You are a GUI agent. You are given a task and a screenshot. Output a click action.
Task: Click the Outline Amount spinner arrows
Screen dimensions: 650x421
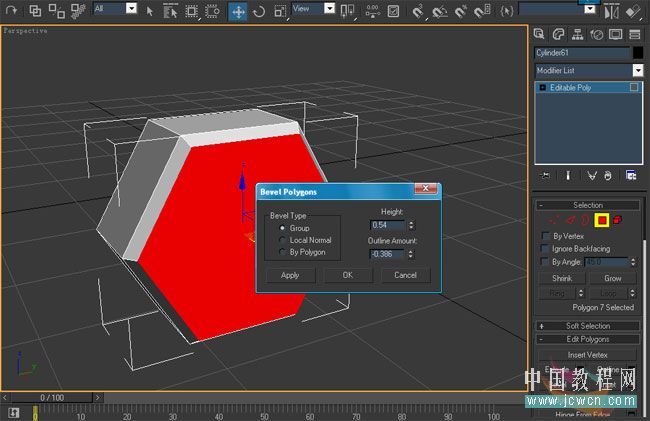410,254
